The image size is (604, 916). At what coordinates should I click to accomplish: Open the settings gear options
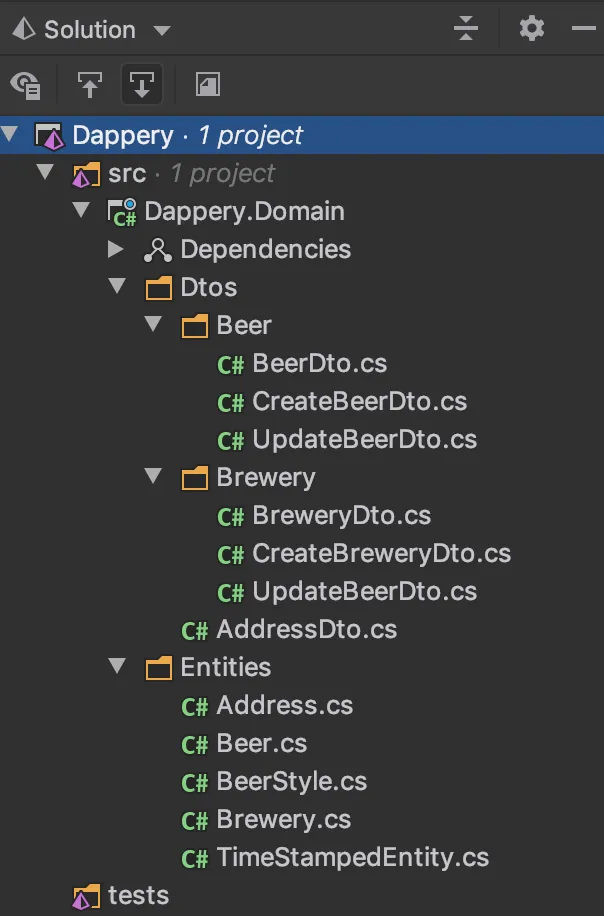pyautogui.click(x=532, y=28)
